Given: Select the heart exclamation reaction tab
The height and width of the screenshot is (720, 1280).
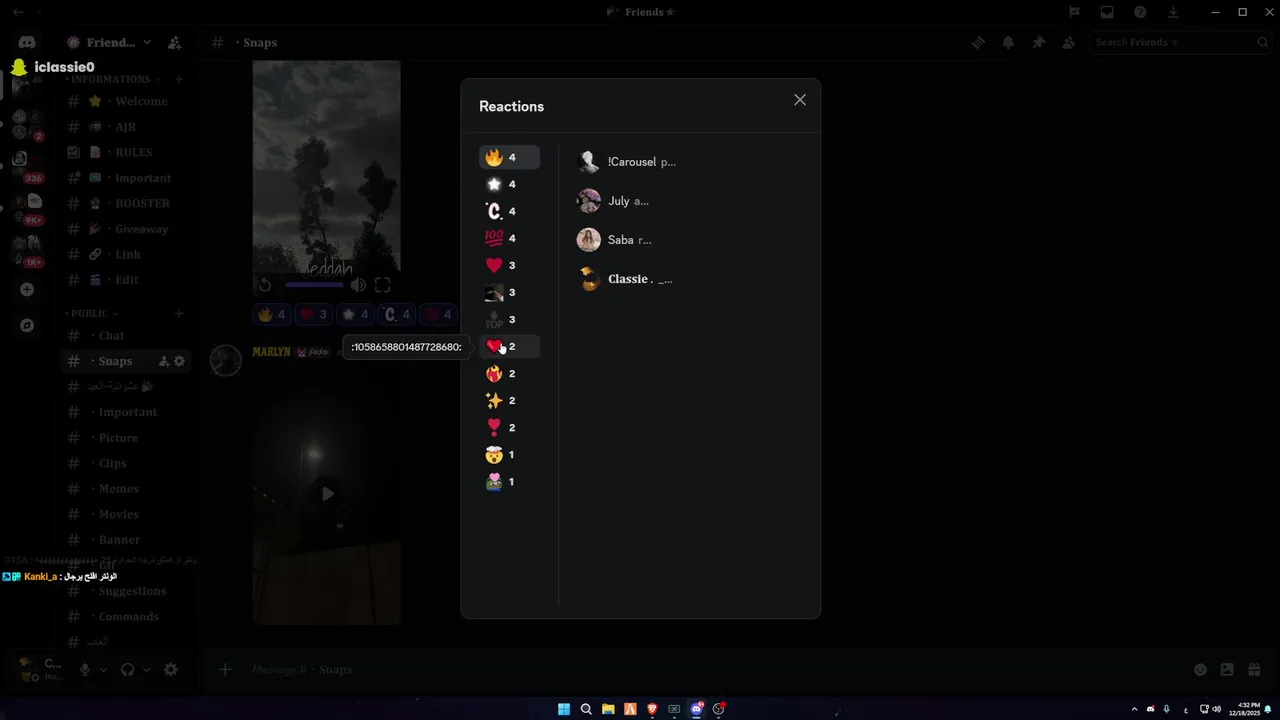Looking at the screenshot, I should pyautogui.click(x=509, y=428).
